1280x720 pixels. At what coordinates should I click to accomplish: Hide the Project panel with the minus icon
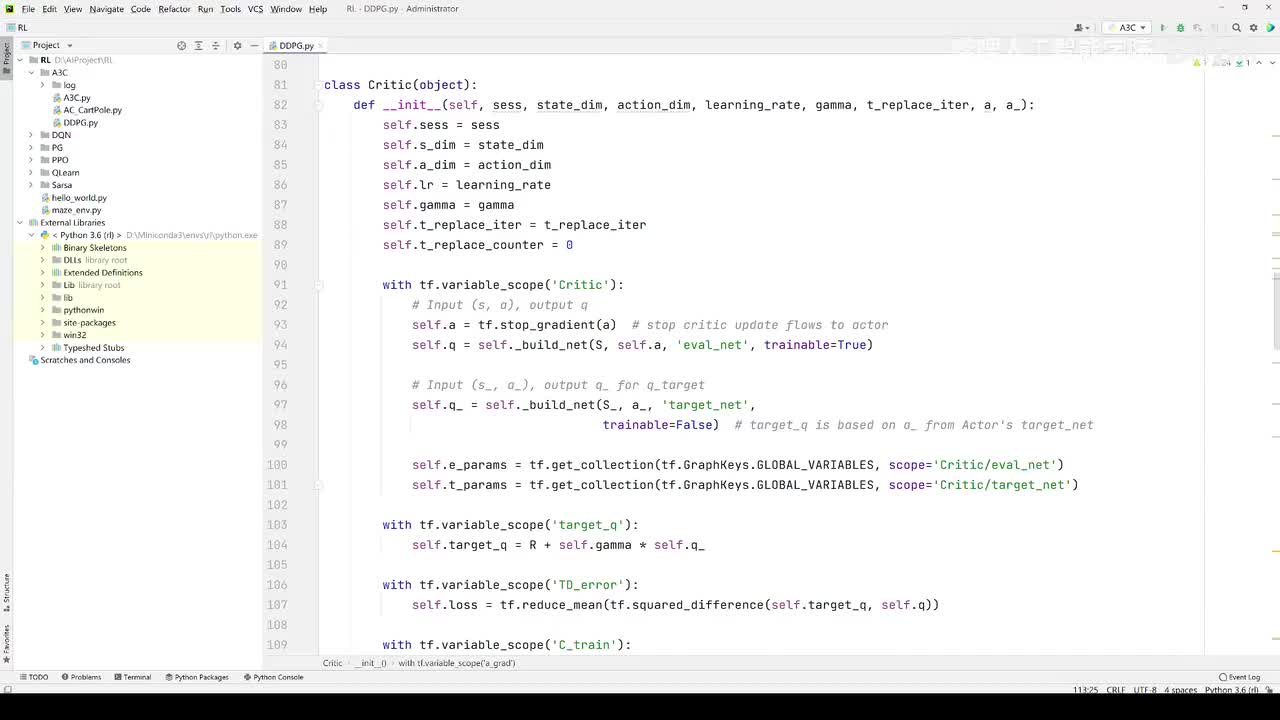point(254,45)
